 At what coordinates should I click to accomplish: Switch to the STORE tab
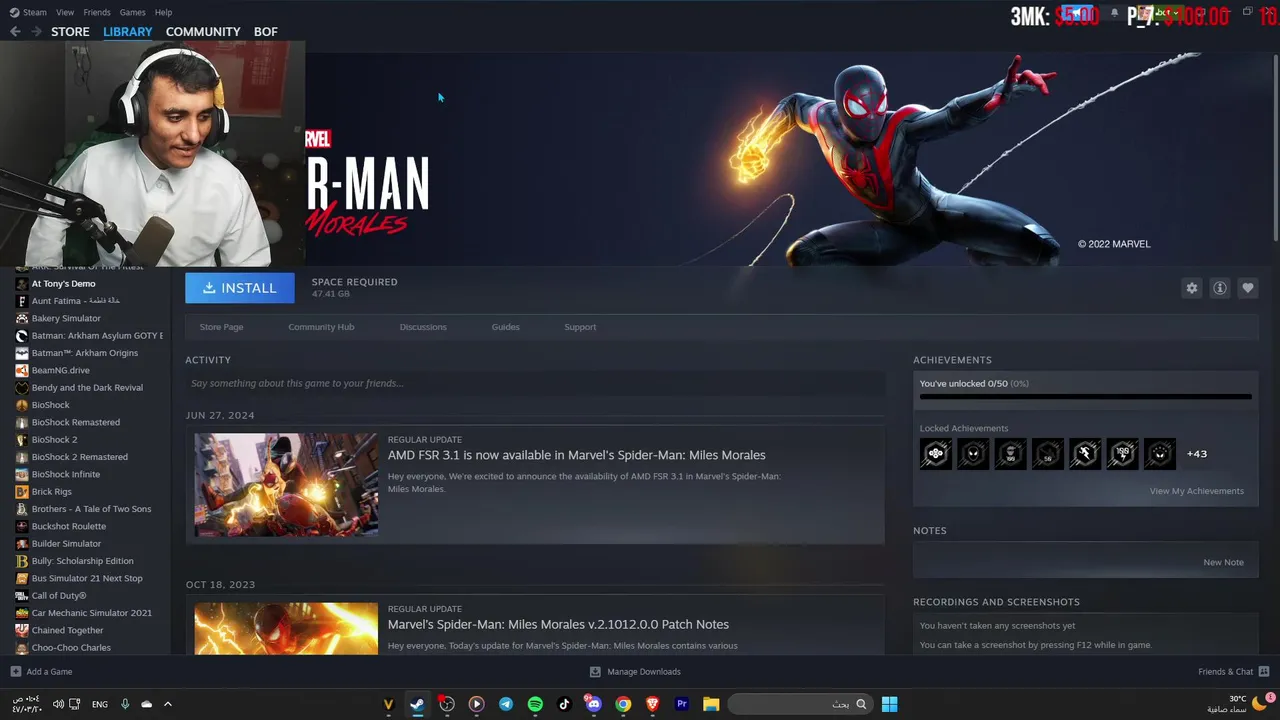[70, 32]
